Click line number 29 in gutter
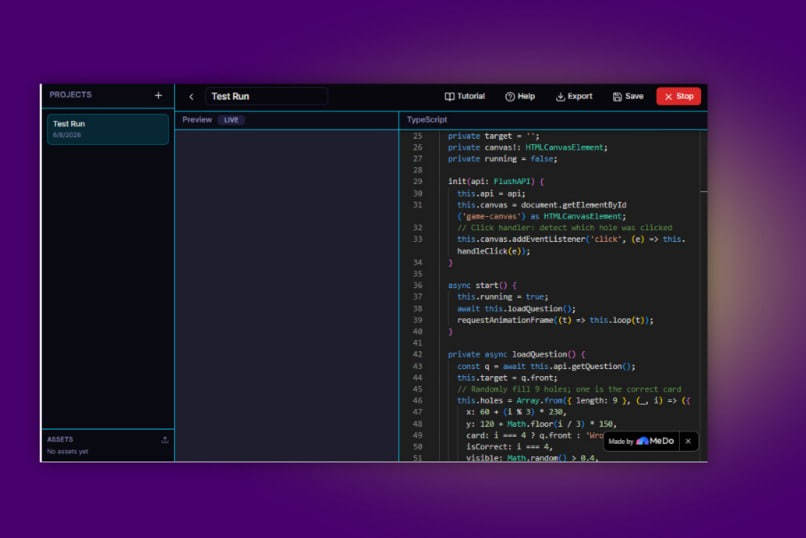Screen dimensions: 806x538 point(417,182)
